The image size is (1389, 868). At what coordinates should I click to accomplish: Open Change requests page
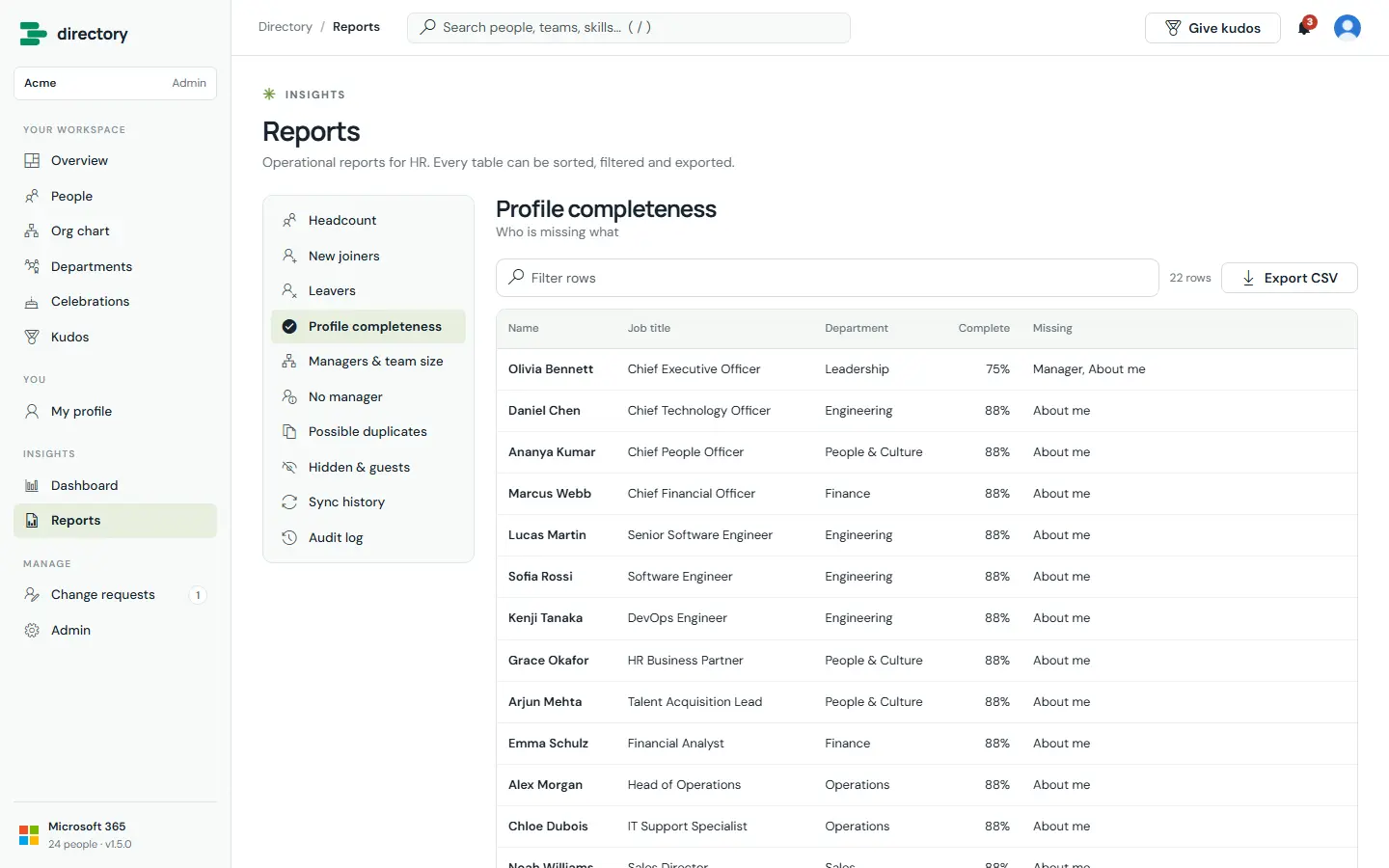click(115, 595)
